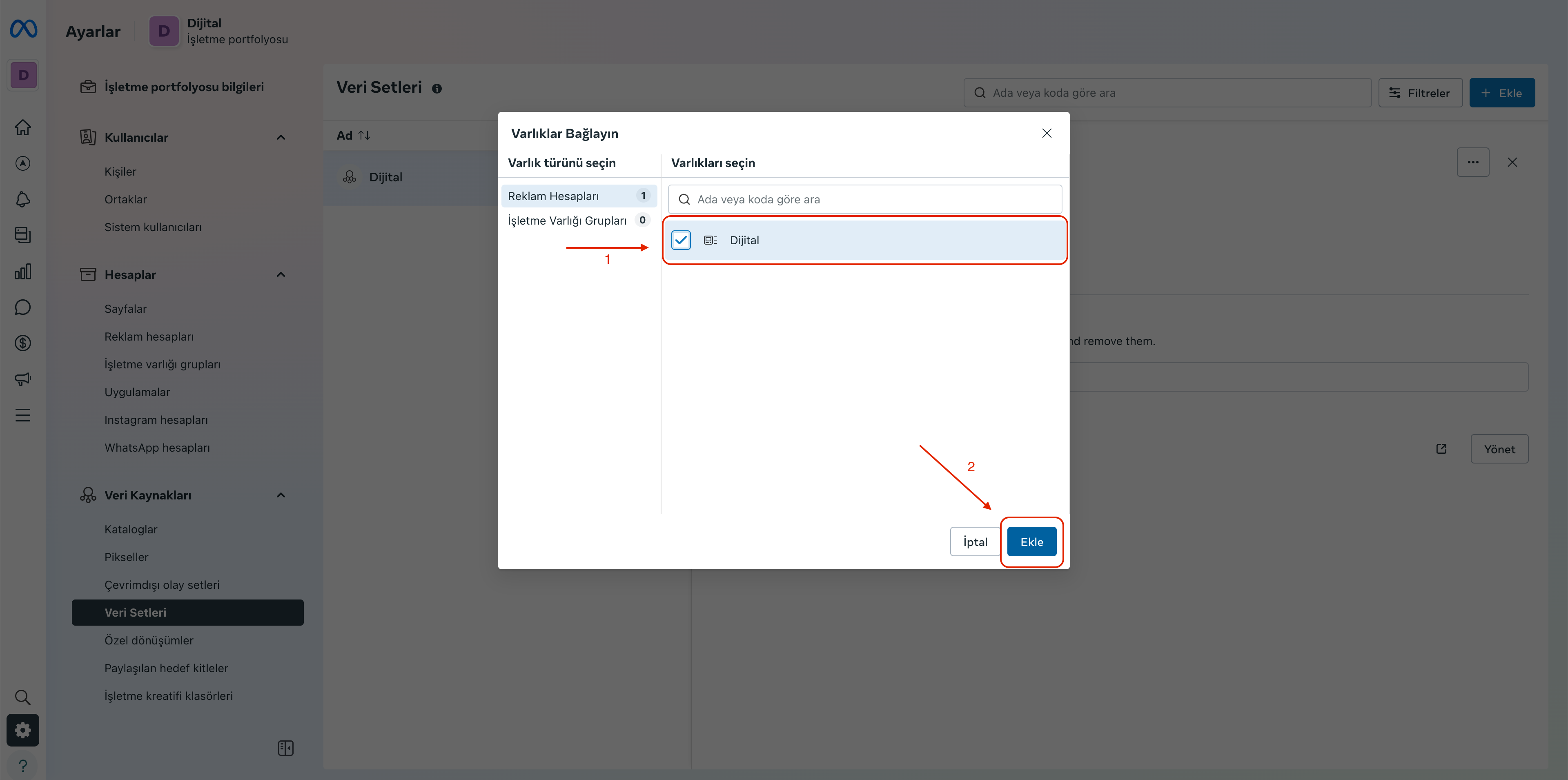Open İşletme kreatifi klasörleri
This screenshot has height=780, width=1568.
(x=169, y=696)
